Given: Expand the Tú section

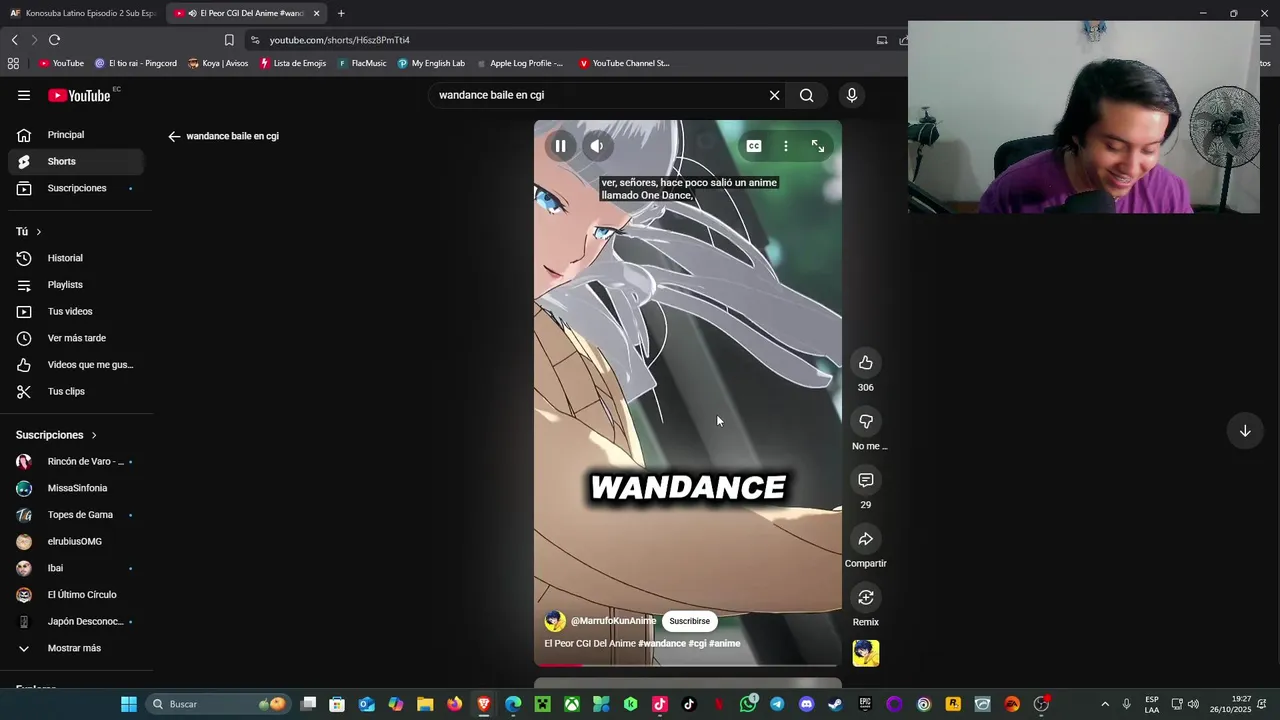Looking at the screenshot, I should point(29,231).
